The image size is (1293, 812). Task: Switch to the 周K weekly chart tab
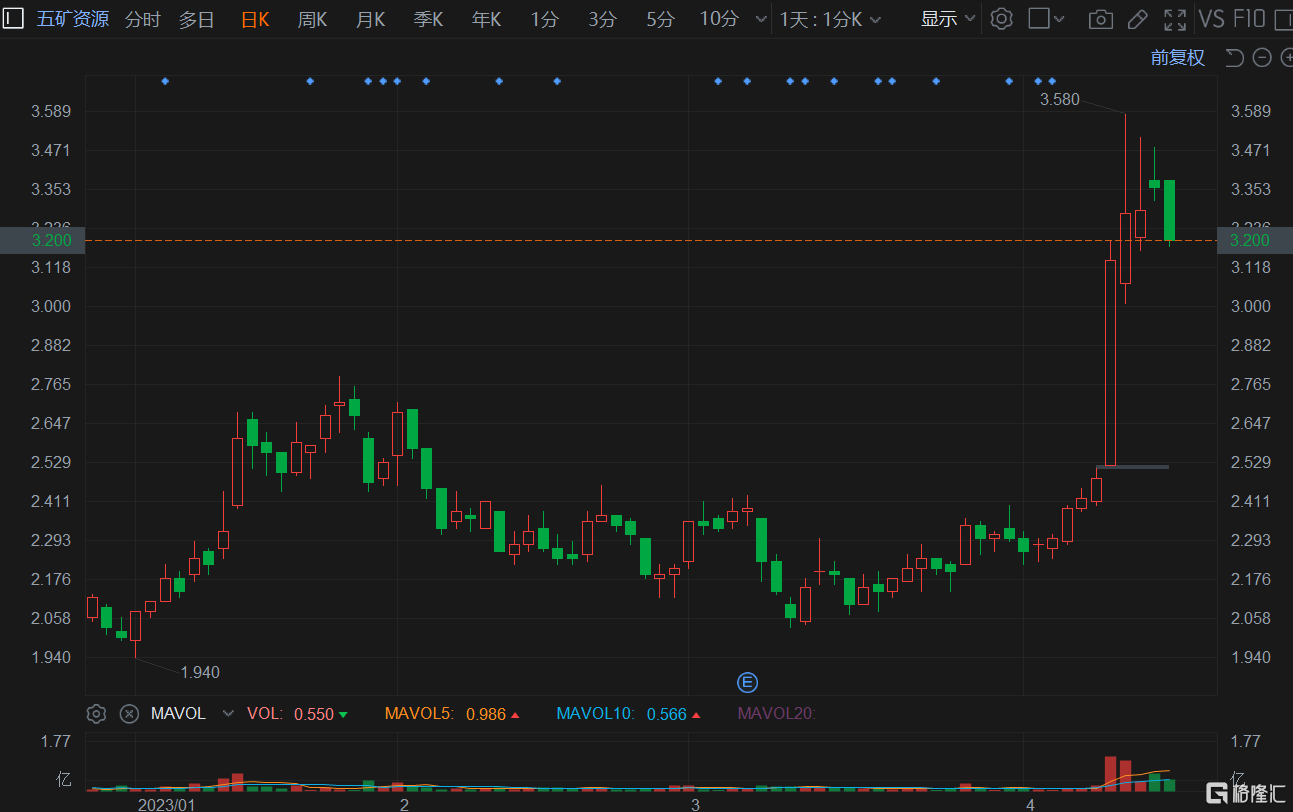point(312,18)
